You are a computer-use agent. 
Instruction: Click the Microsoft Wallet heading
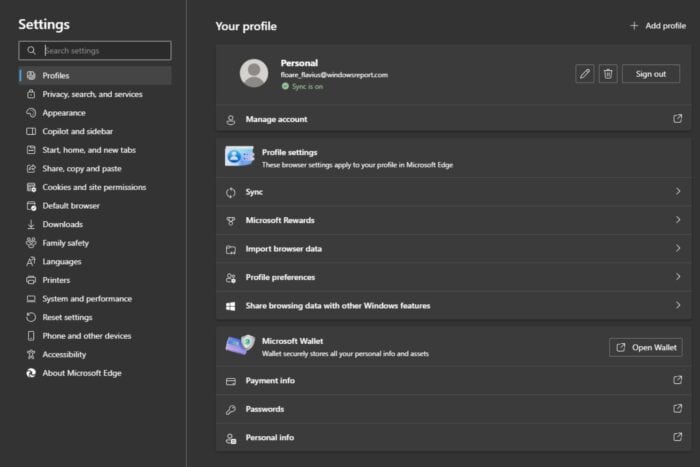(292, 341)
